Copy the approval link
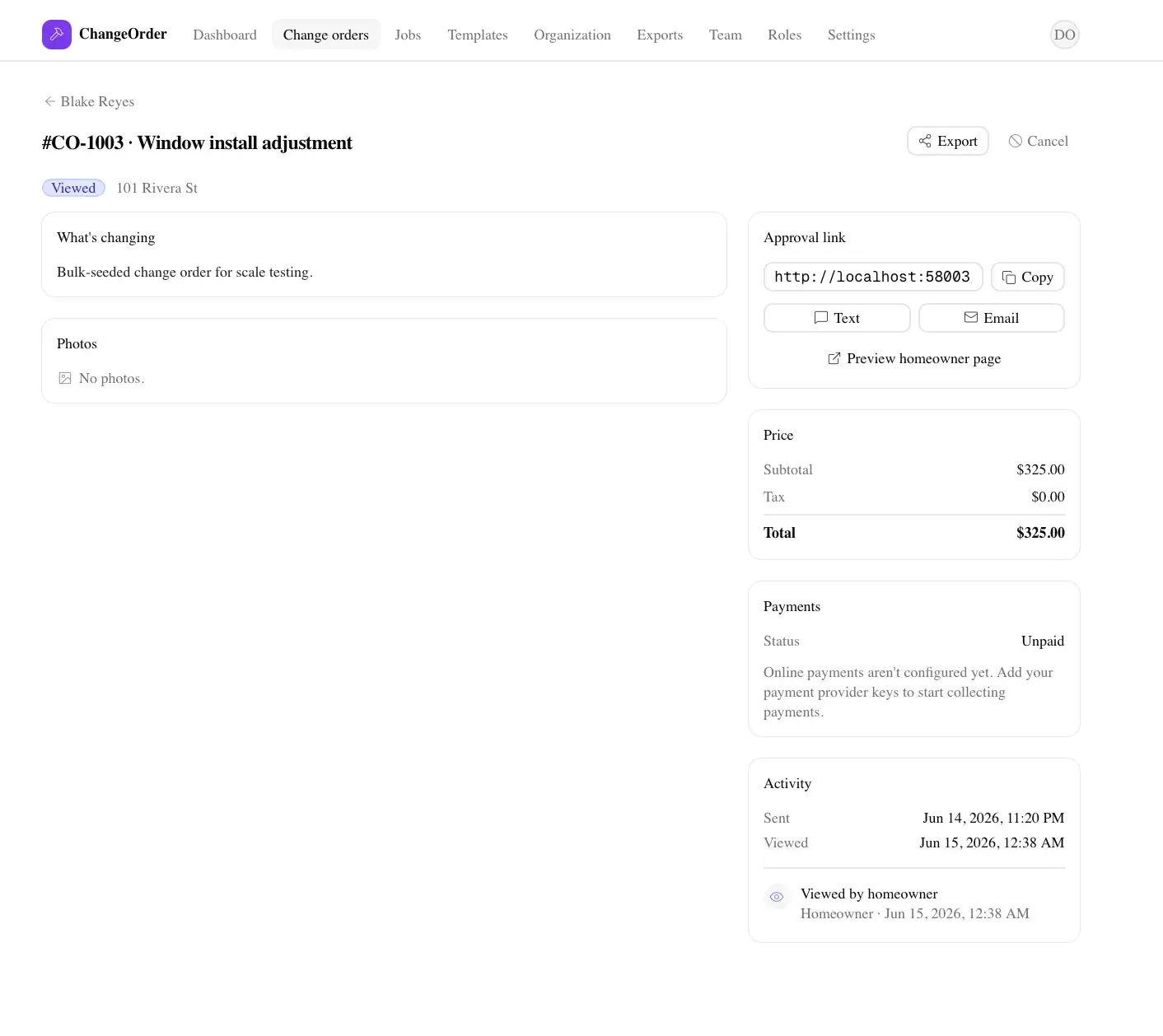Screen dimensions: 1163x1036 click(x=1028, y=278)
